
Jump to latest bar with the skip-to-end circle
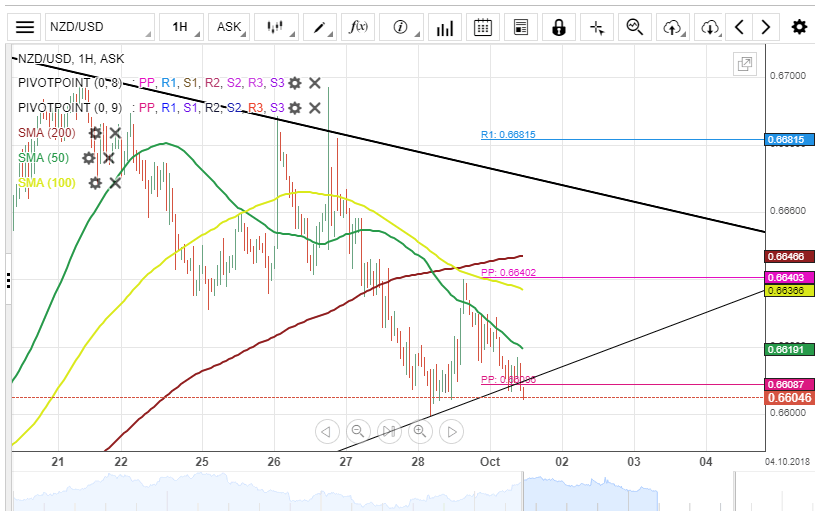pyautogui.click(x=389, y=432)
